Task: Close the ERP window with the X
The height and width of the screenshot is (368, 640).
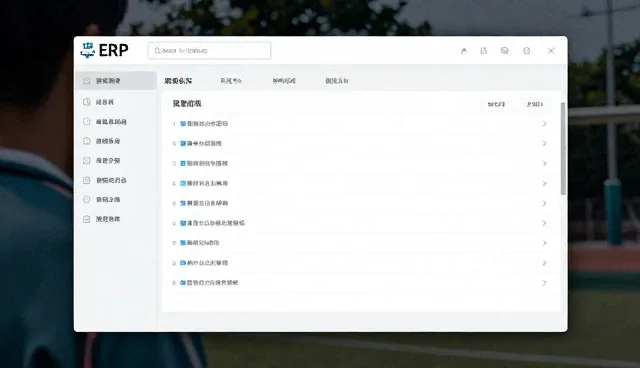Action: coord(551,51)
